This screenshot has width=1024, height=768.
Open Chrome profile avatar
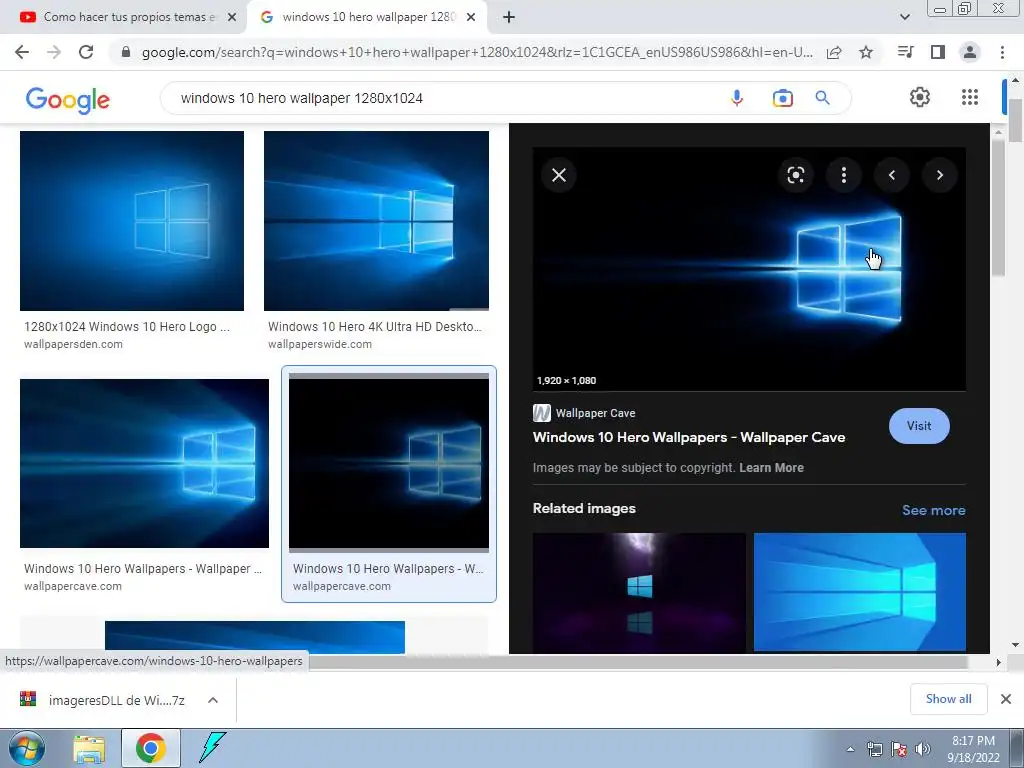click(970, 52)
